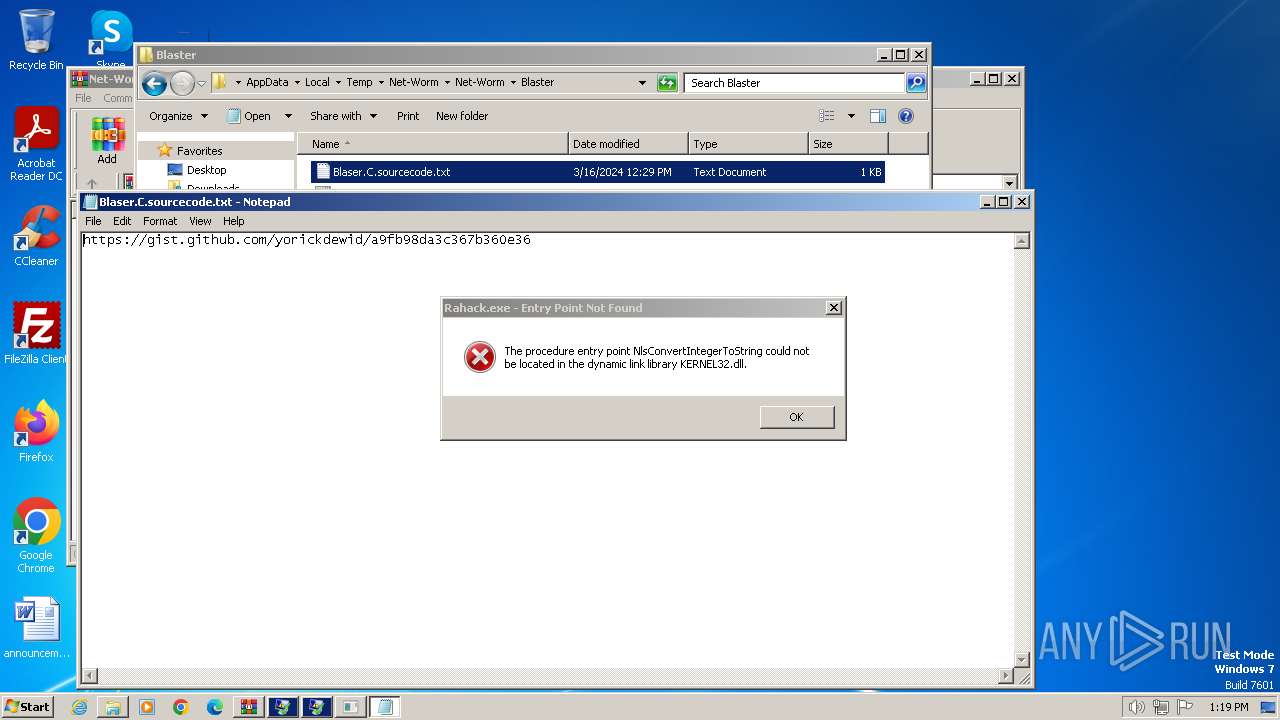Click the Start button
Image resolution: width=1280 pixels, height=720 pixels.
pyautogui.click(x=28, y=706)
